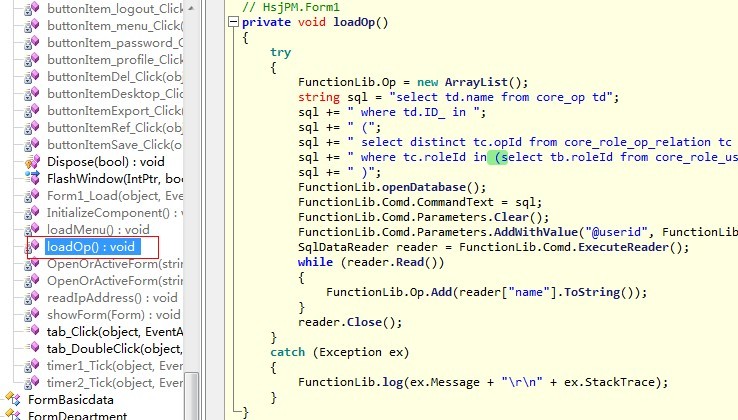
Task: Click the FlashWindow extern method icon
Action: coord(35,178)
